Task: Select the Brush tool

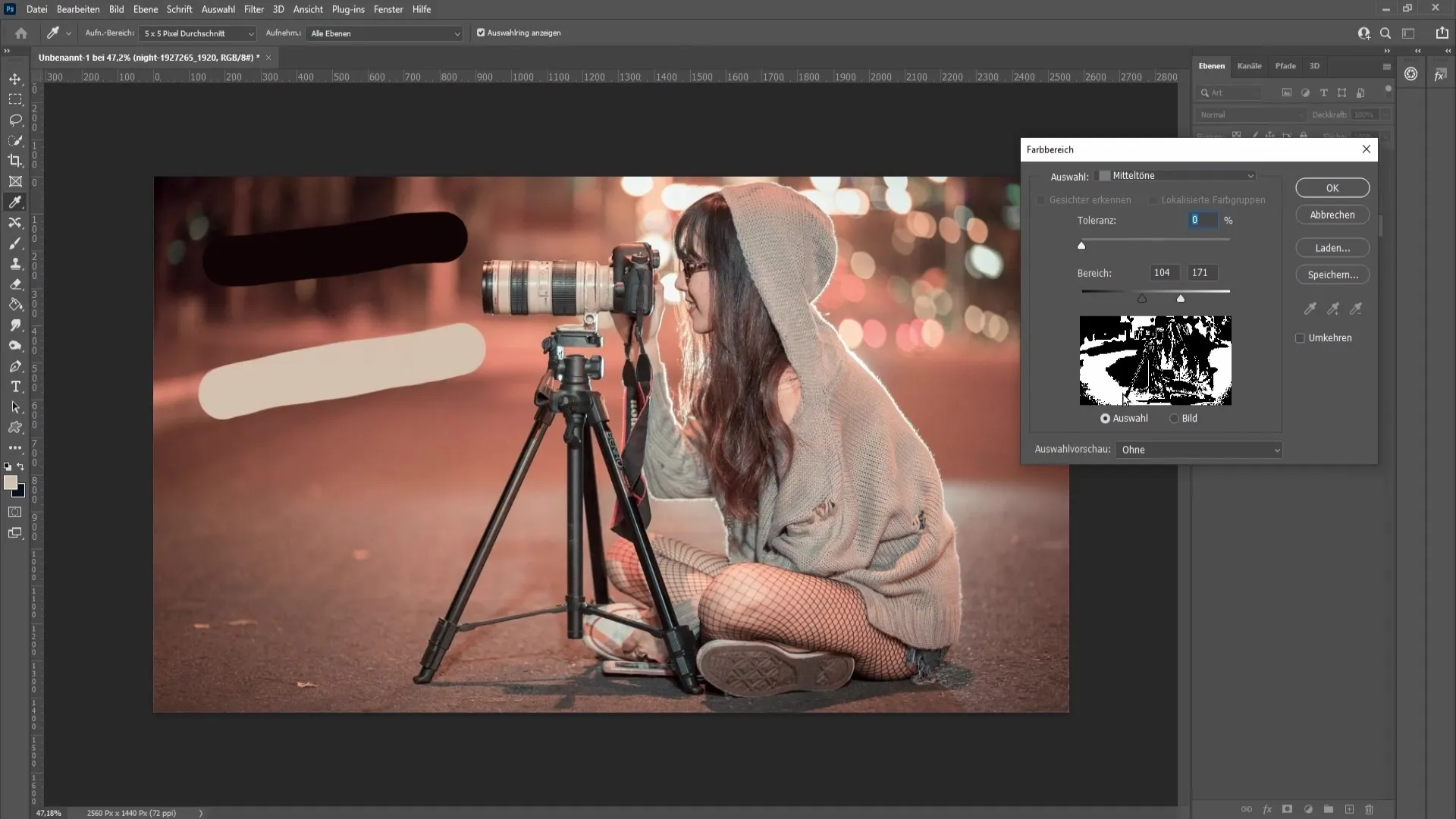Action: pyautogui.click(x=15, y=243)
